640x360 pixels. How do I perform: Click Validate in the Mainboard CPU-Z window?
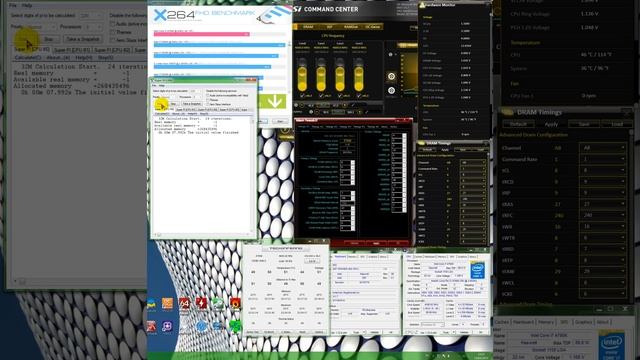(374, 332)
